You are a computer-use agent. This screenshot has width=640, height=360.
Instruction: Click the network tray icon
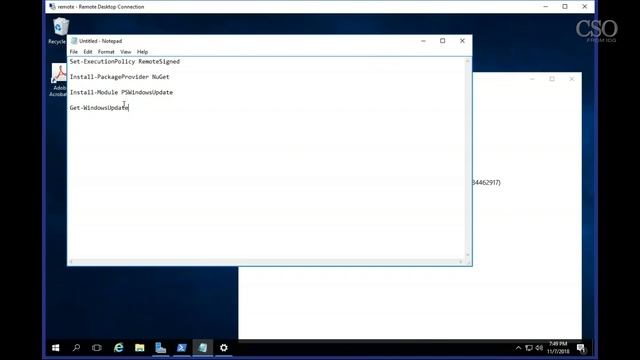tap(529, 348)
